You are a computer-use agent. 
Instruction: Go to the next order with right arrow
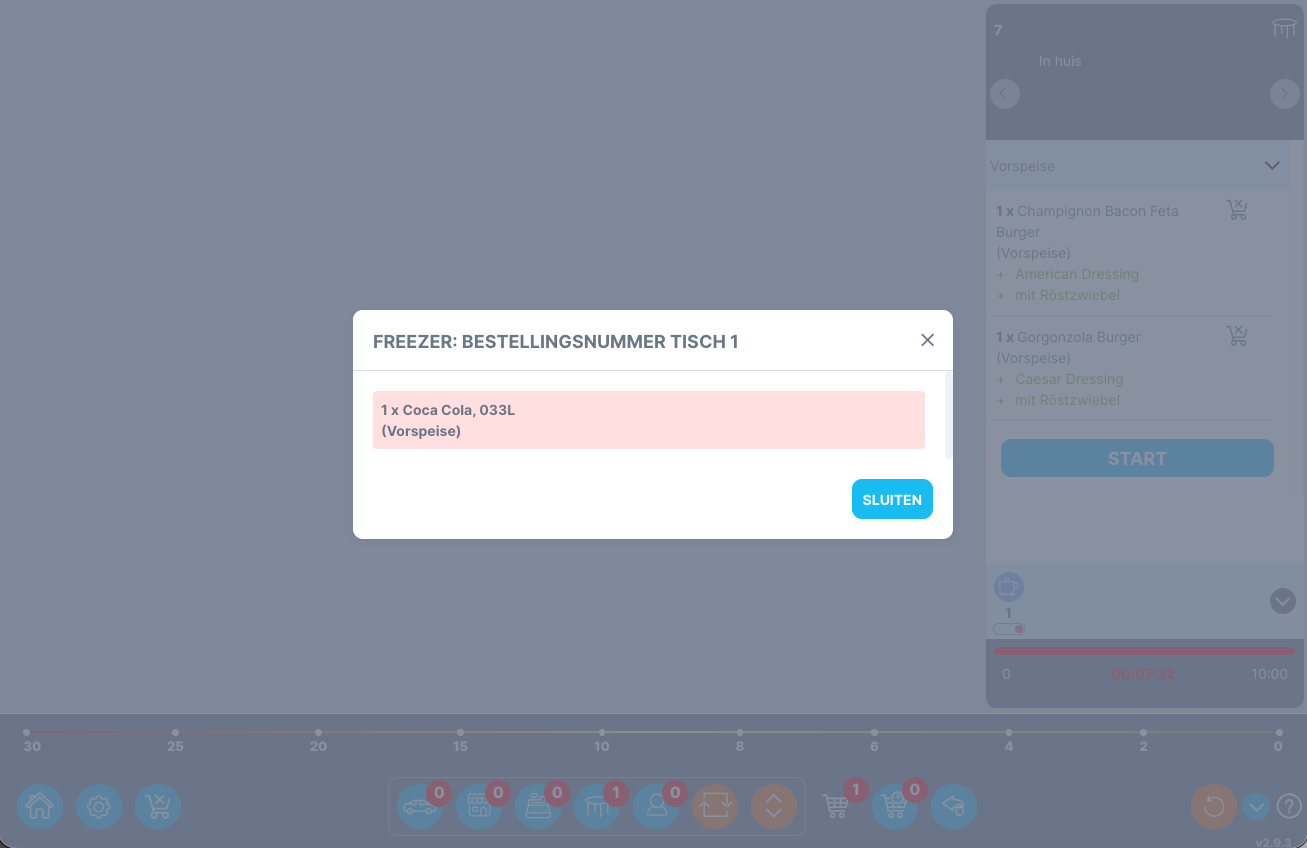[x=1284, y=94]
